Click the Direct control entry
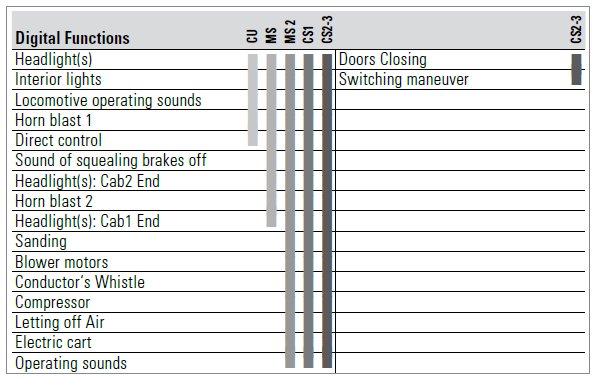 58,140
